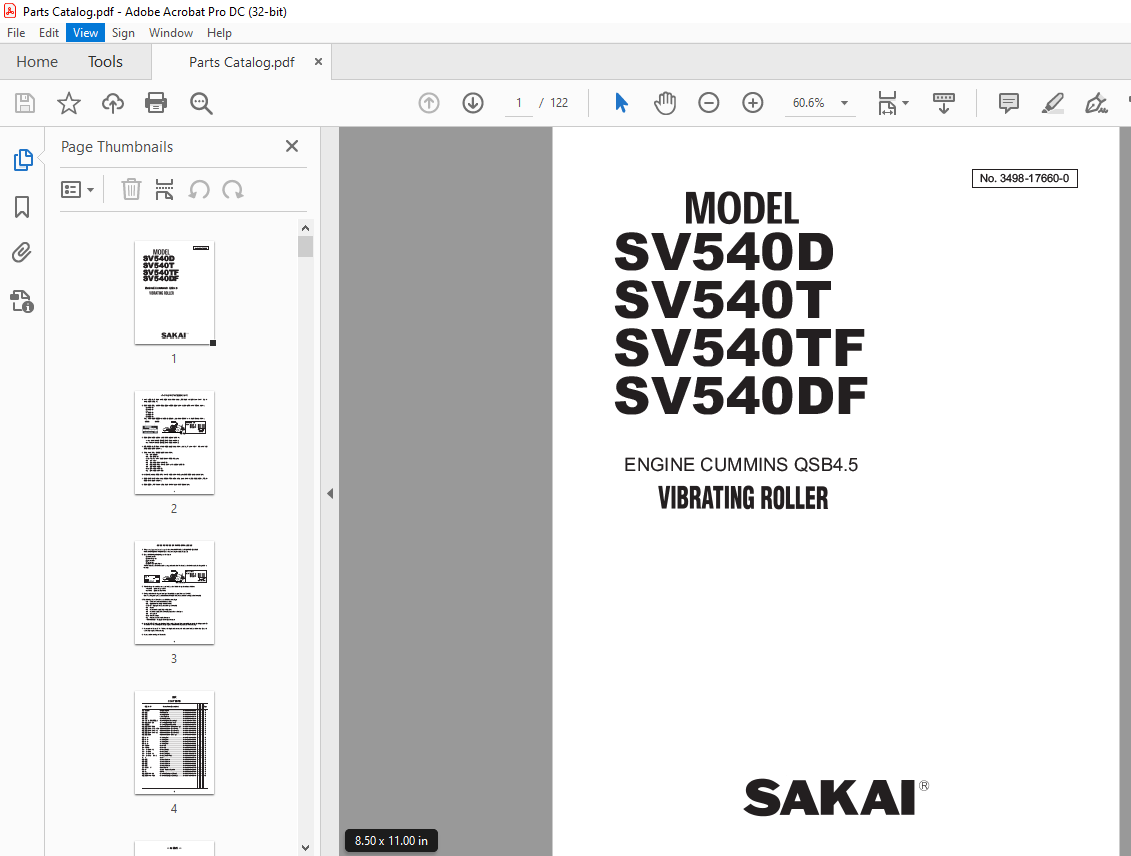Open the Edit menu
Viewport: 1131px width, 856px height.
(49, 33)
